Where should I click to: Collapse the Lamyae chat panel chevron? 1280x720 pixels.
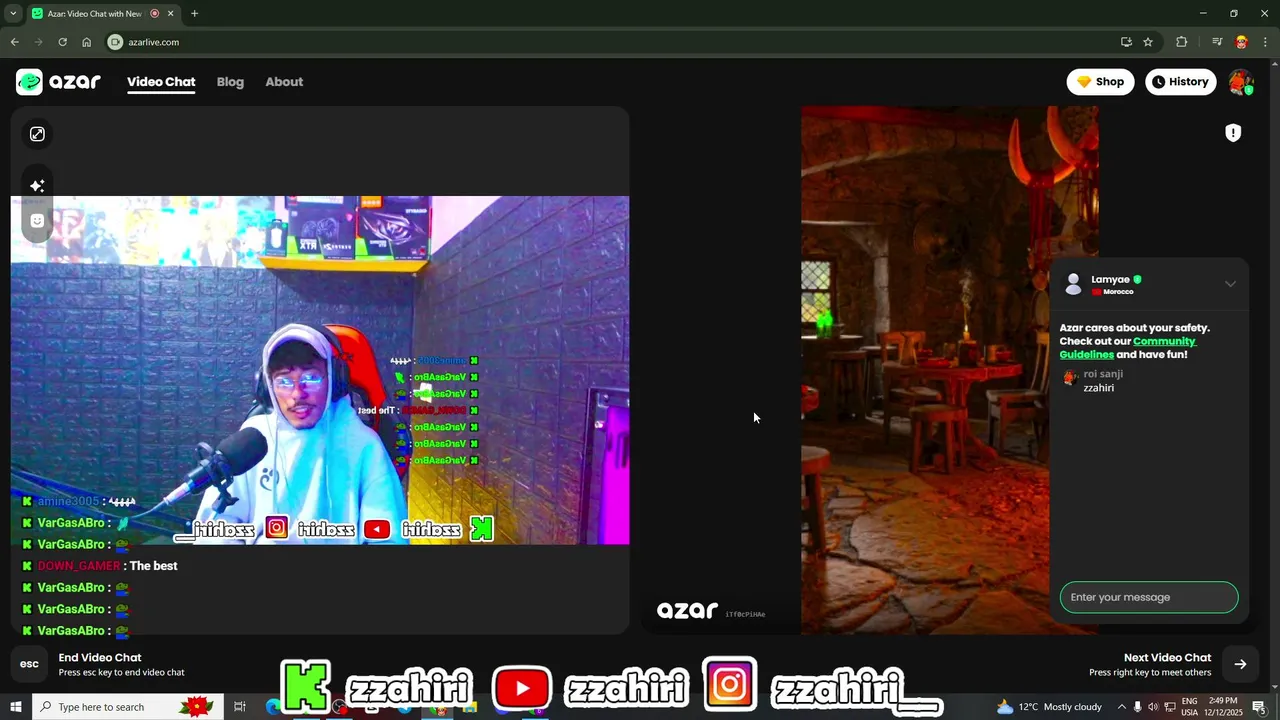(x=1230, y=284)
